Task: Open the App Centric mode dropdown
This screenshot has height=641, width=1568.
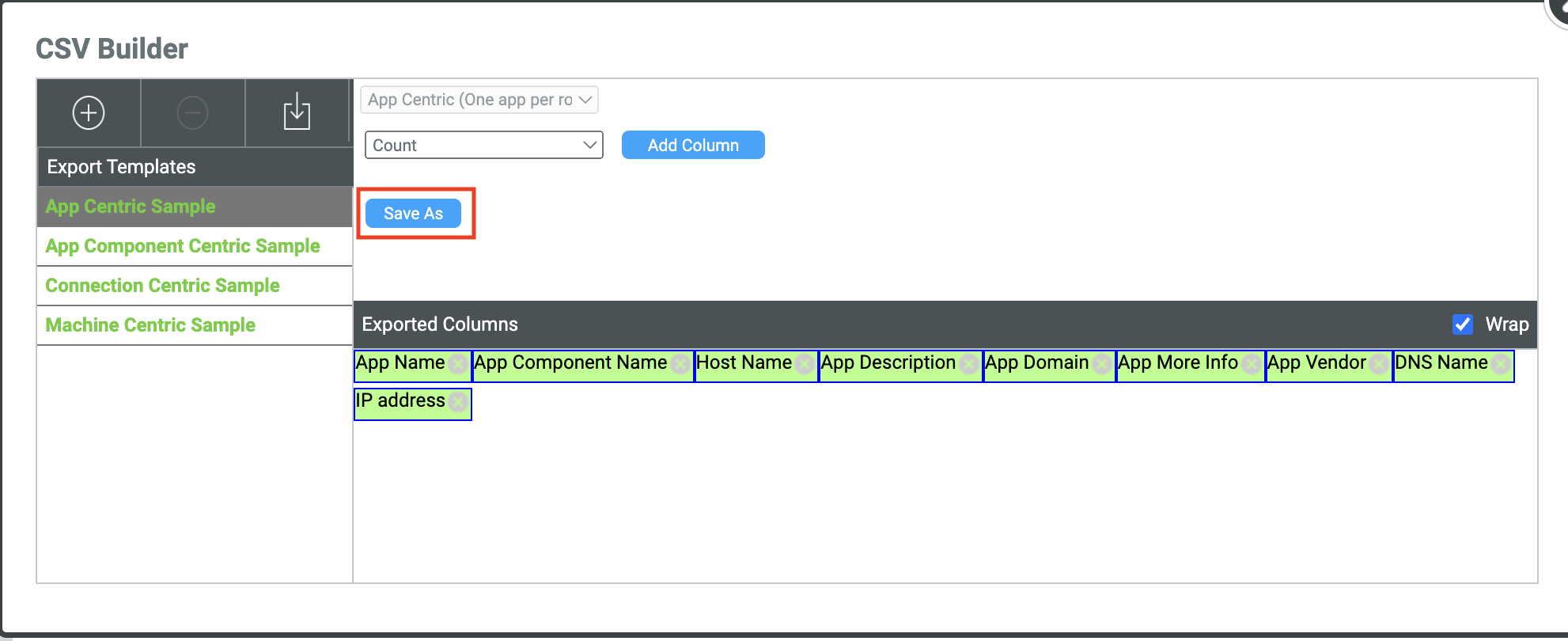Action: point(479,101)
